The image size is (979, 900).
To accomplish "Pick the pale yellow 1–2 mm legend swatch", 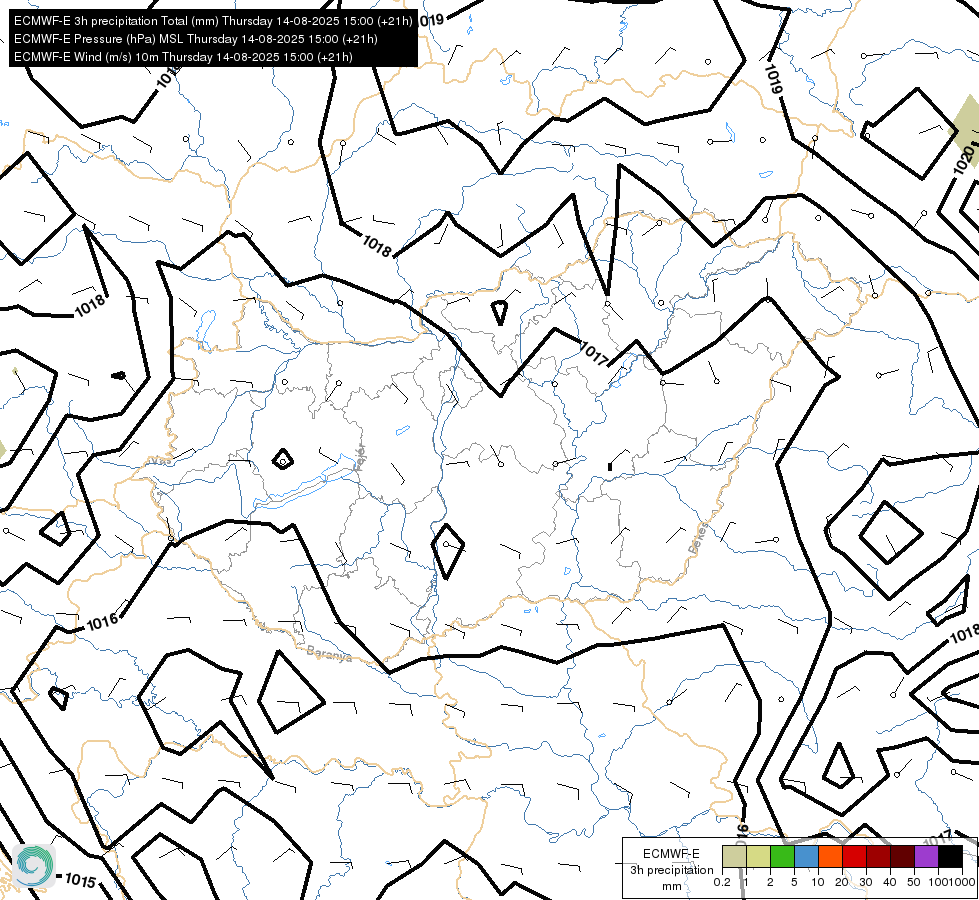I will (758, 857).
